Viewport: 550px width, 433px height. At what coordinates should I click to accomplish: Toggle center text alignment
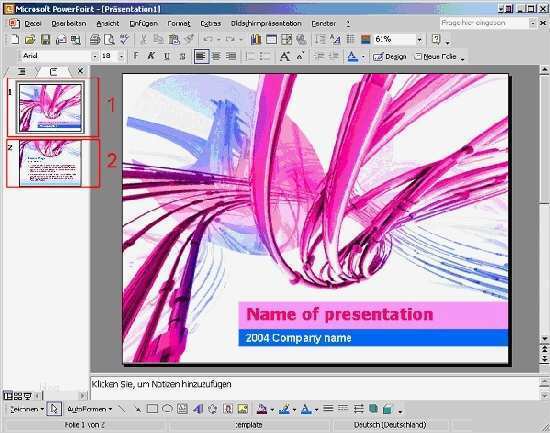tap(216, 56)
